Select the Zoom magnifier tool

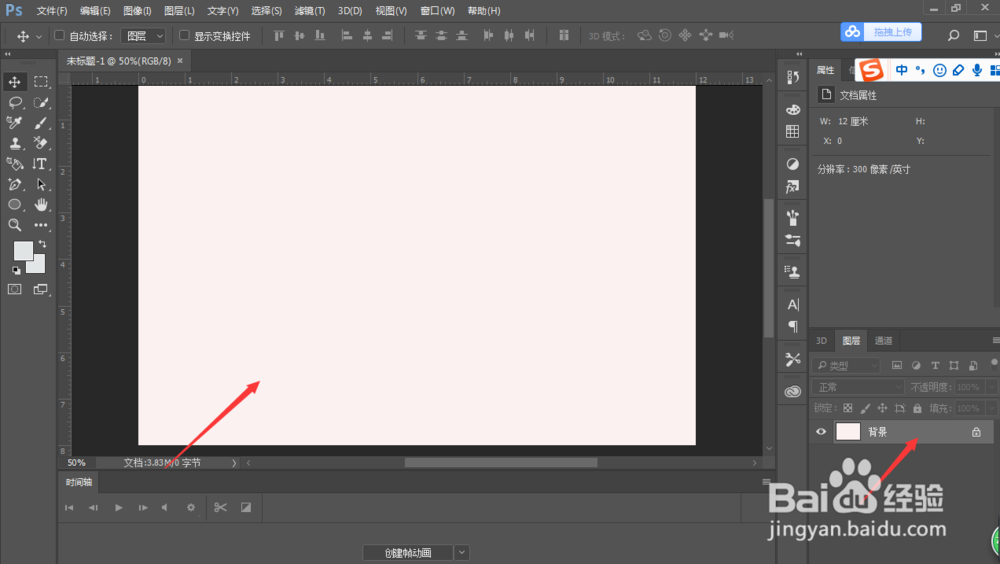pyautogui.click(x=15, y=225)
